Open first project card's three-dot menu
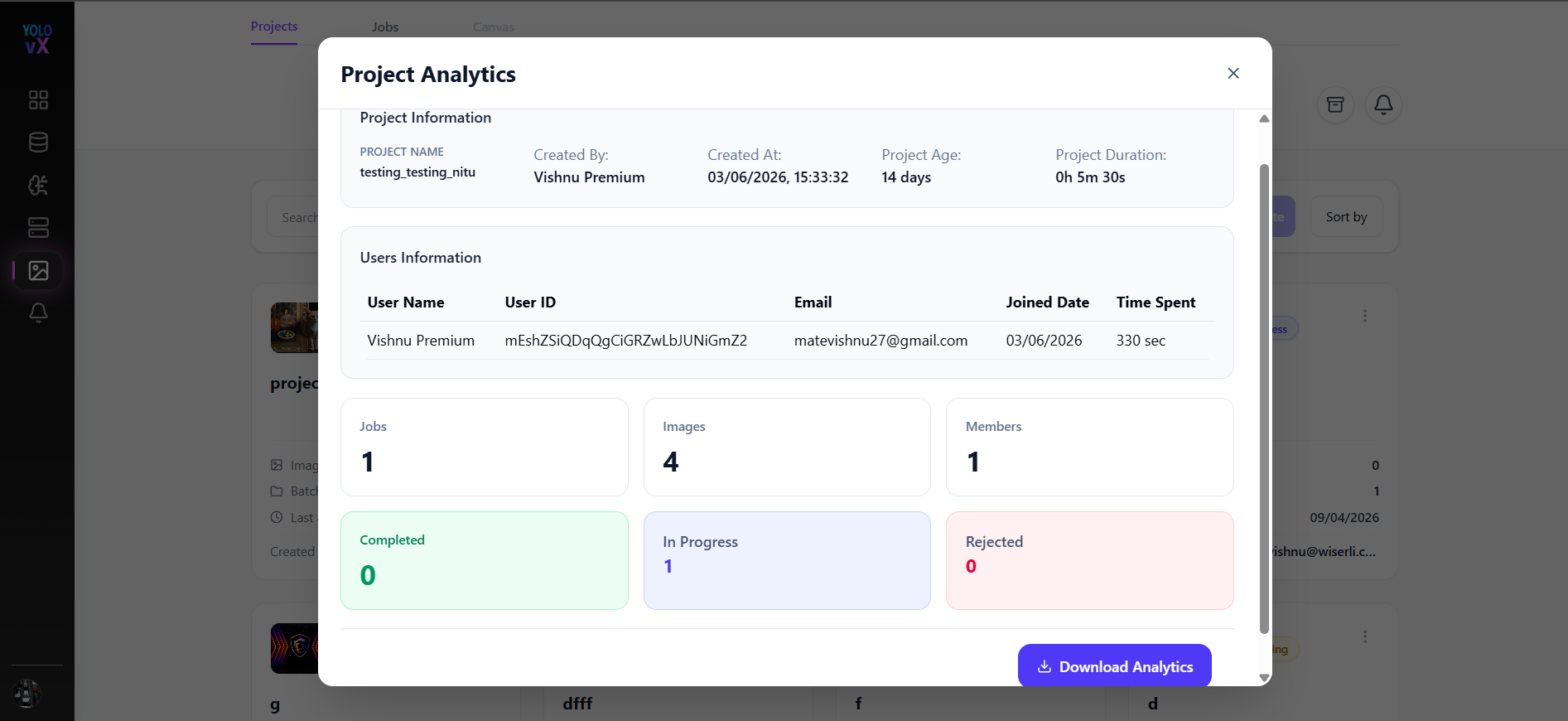The height and width of the screenshot is (721, 1568). tap(1365, 316)
